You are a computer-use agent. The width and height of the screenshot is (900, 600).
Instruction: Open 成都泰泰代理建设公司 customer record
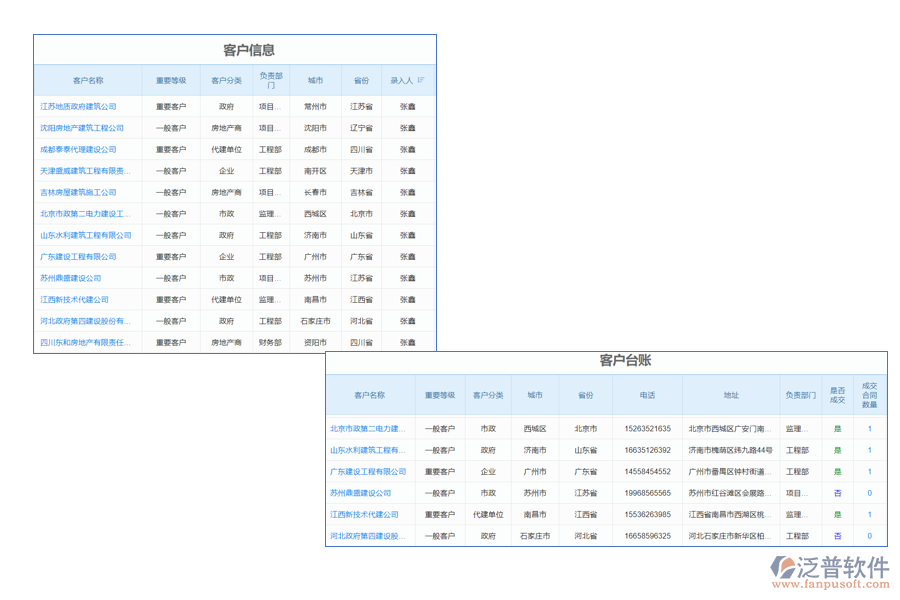coord(79,148)
